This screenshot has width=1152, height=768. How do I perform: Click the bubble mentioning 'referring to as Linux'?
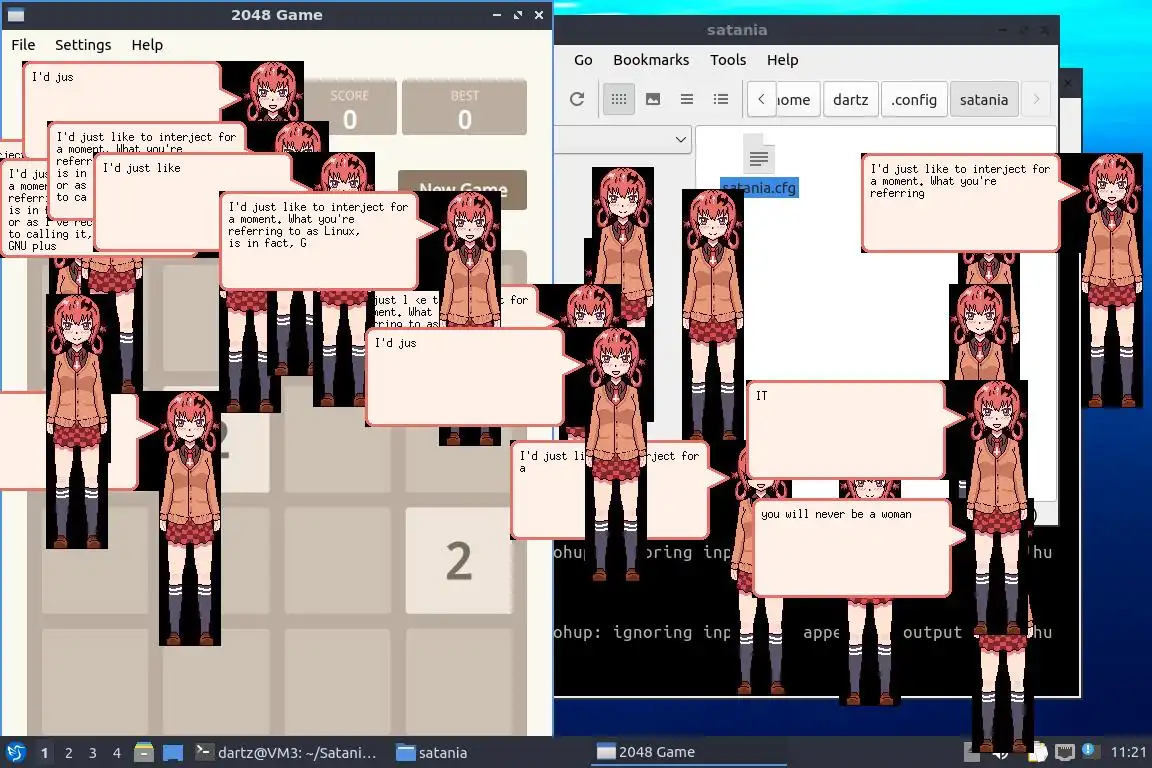320,240
